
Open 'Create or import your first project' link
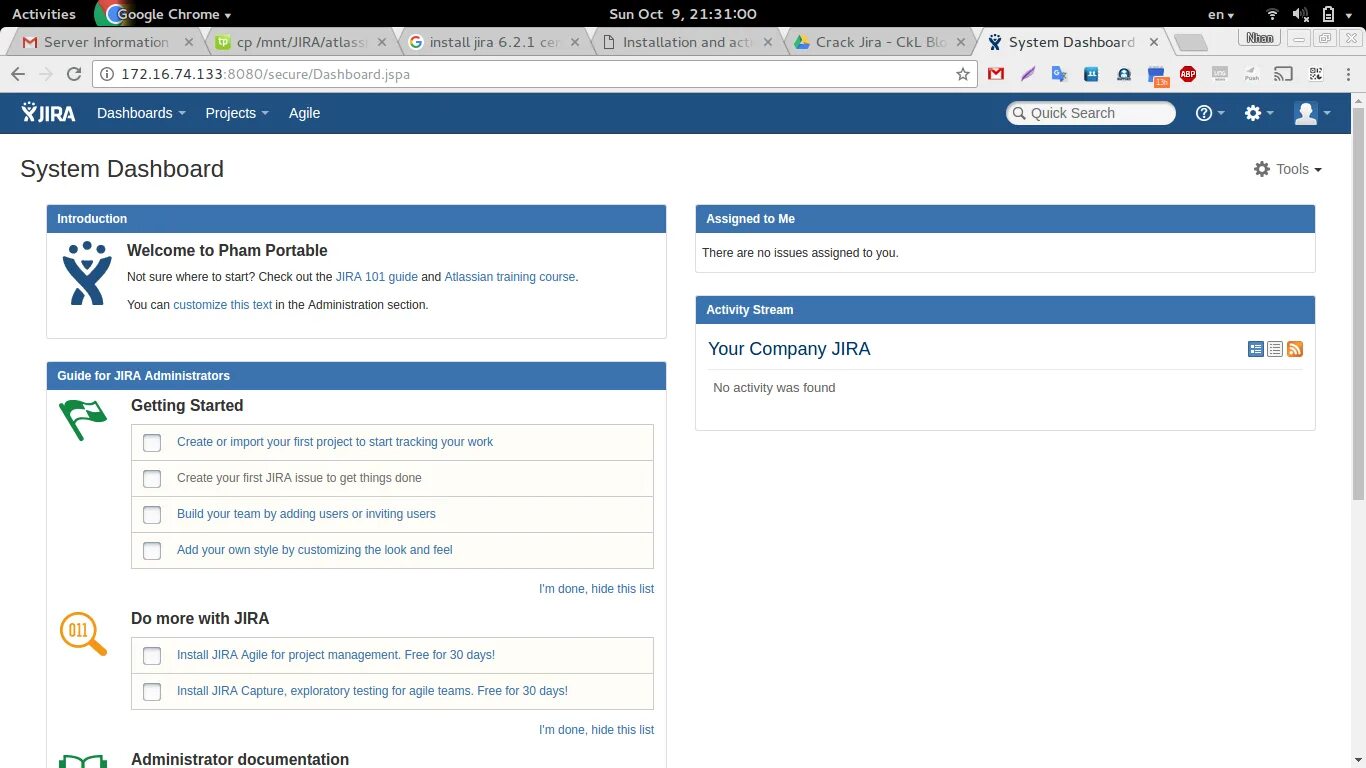(x=335, y=442)
